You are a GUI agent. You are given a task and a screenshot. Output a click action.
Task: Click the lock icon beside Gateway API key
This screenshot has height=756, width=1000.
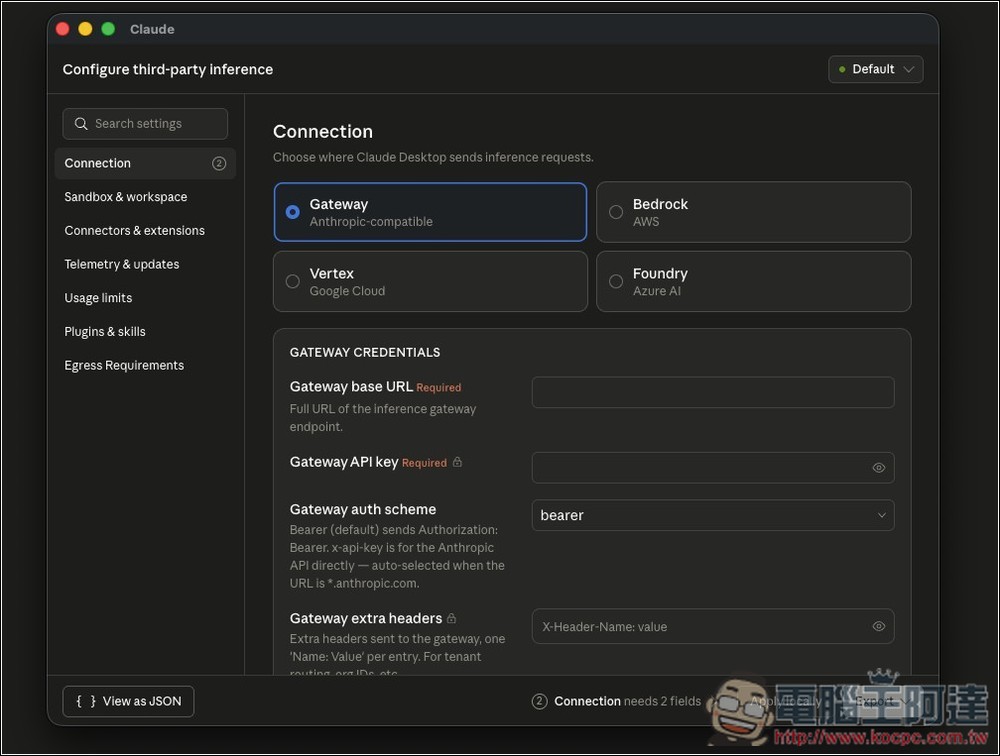[457, 462]
